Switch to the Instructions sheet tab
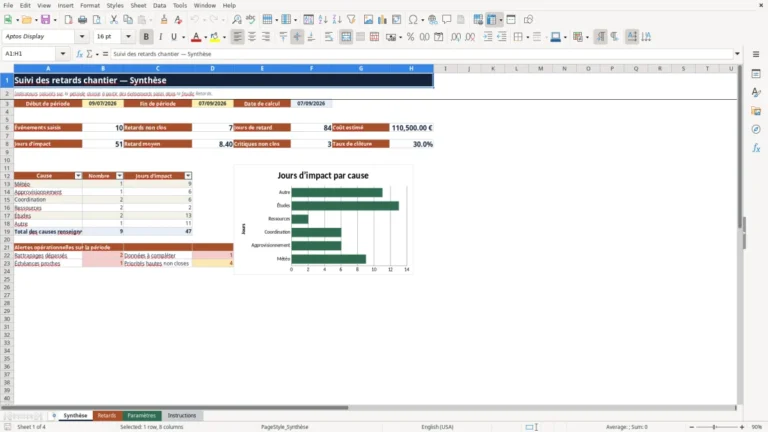The height and width of the screenshot is (432, 768). pyautogui.click(x=182, y=415)
